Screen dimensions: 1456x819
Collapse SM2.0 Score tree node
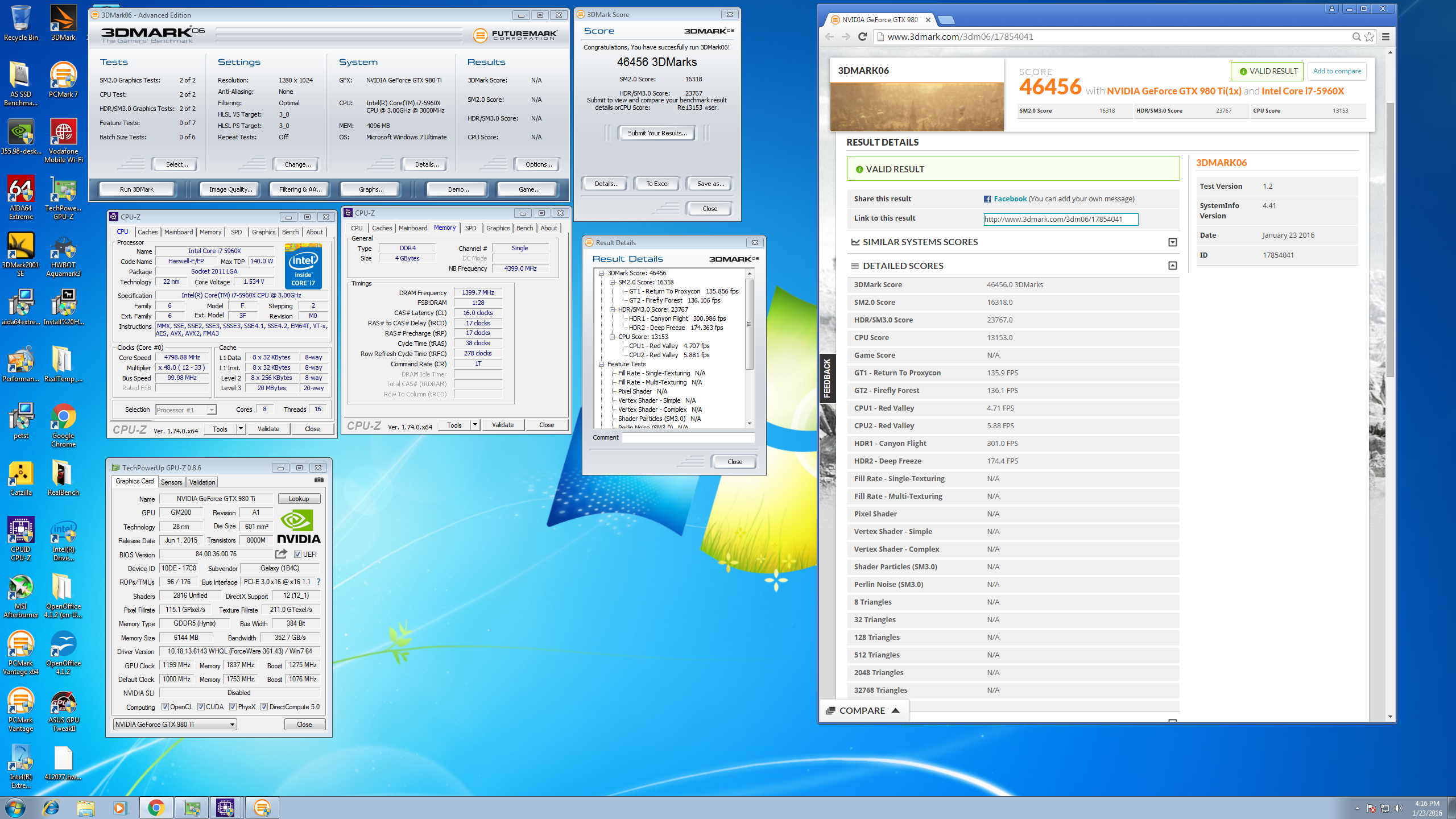click(x=613, y=282)
